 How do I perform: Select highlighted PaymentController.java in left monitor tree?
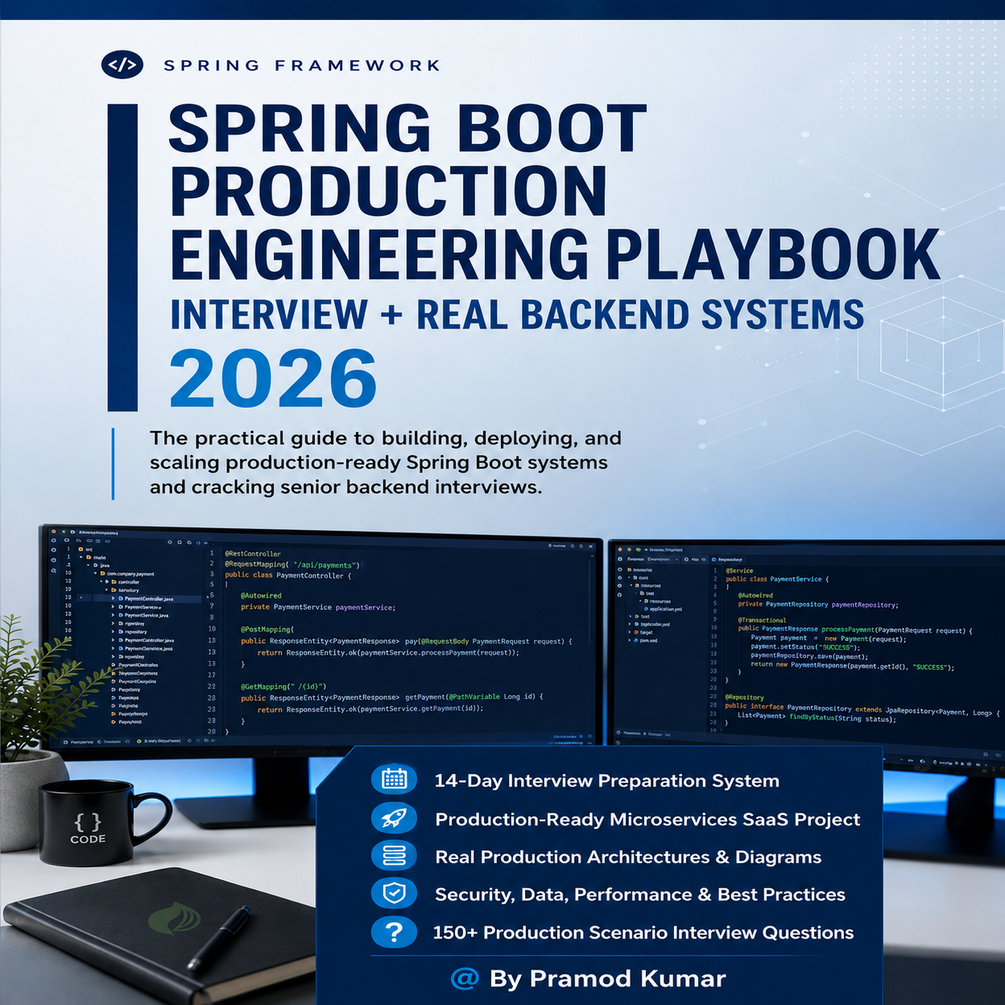tap(147, 599)
